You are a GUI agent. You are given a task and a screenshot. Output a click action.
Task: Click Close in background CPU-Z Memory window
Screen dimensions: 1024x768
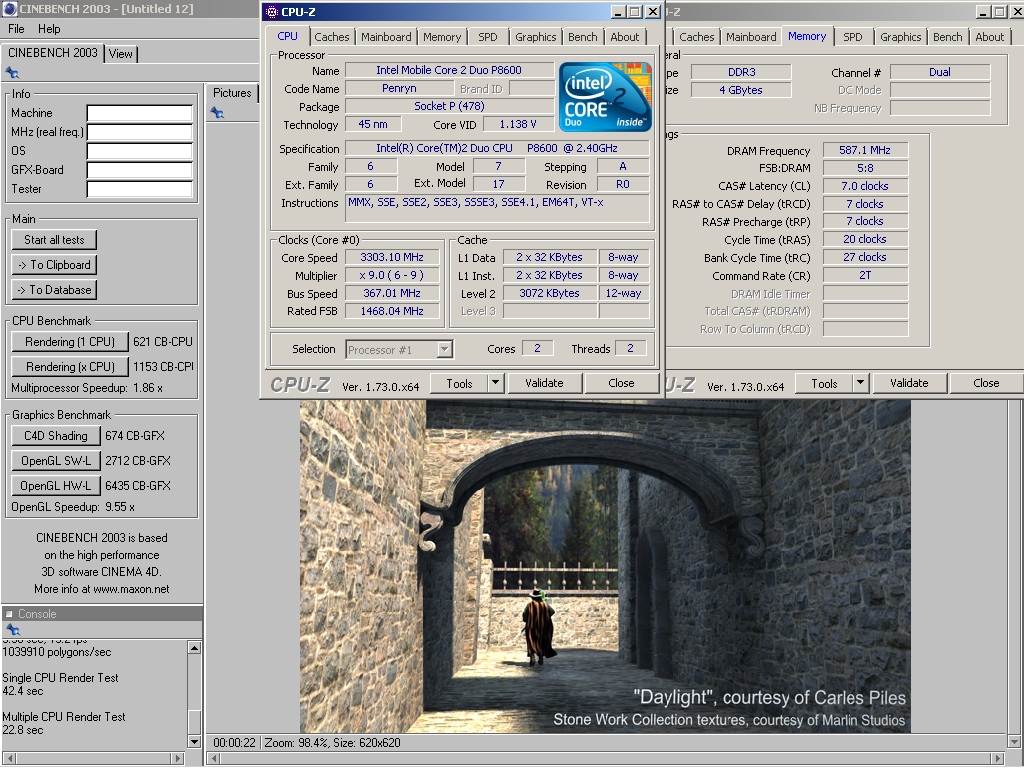(986, 383)
